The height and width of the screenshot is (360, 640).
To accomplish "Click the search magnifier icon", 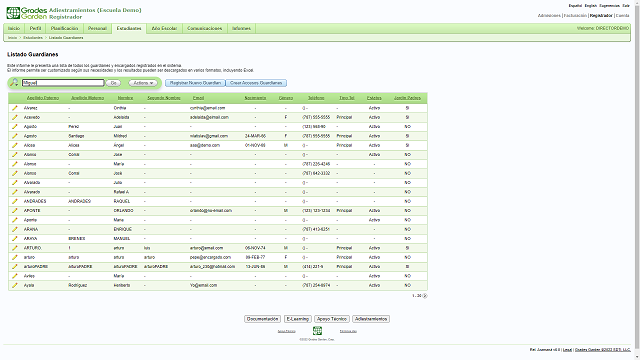I will click(x=14, y=82).
